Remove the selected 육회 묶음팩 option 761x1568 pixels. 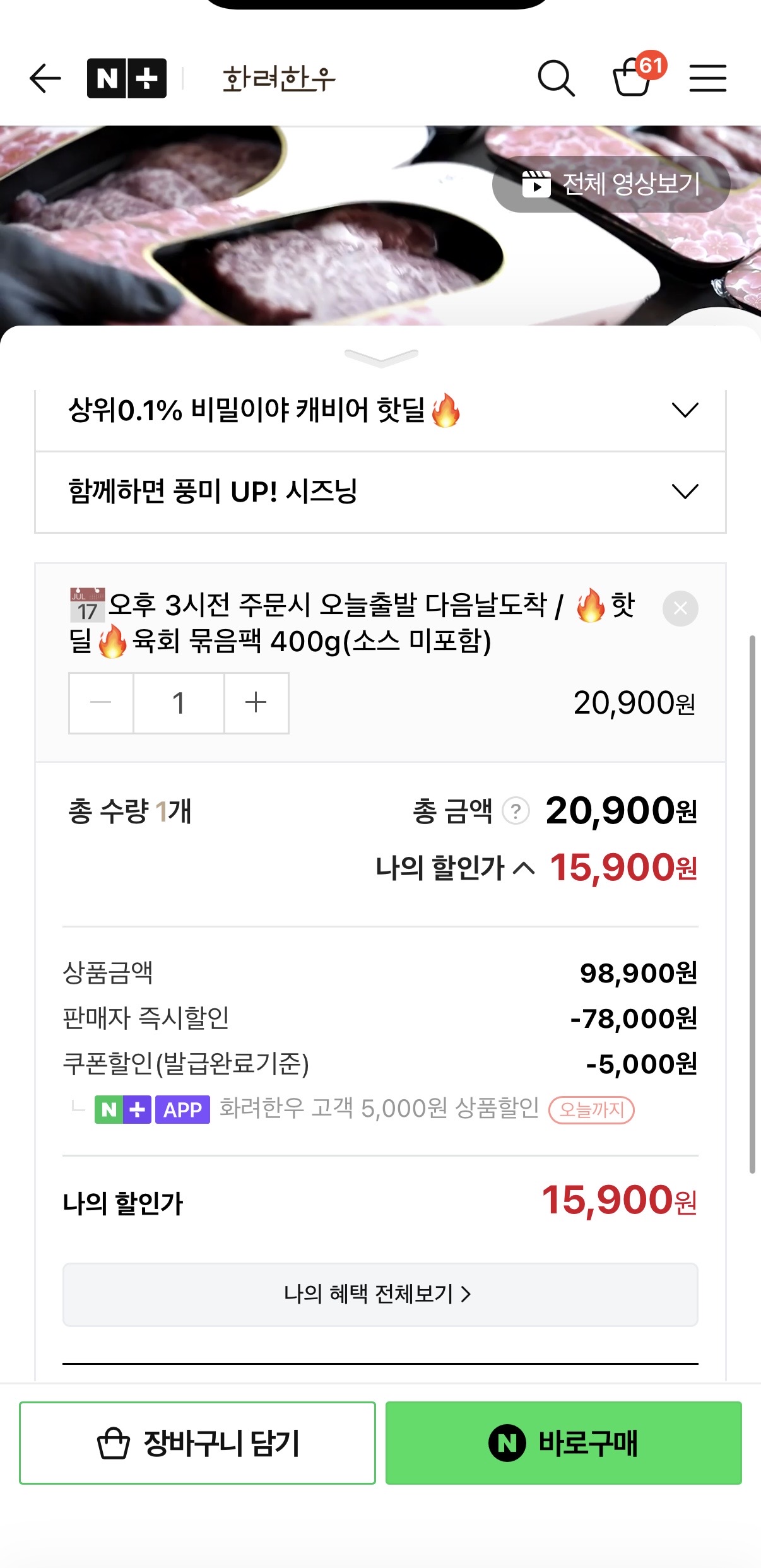[680, 608]
